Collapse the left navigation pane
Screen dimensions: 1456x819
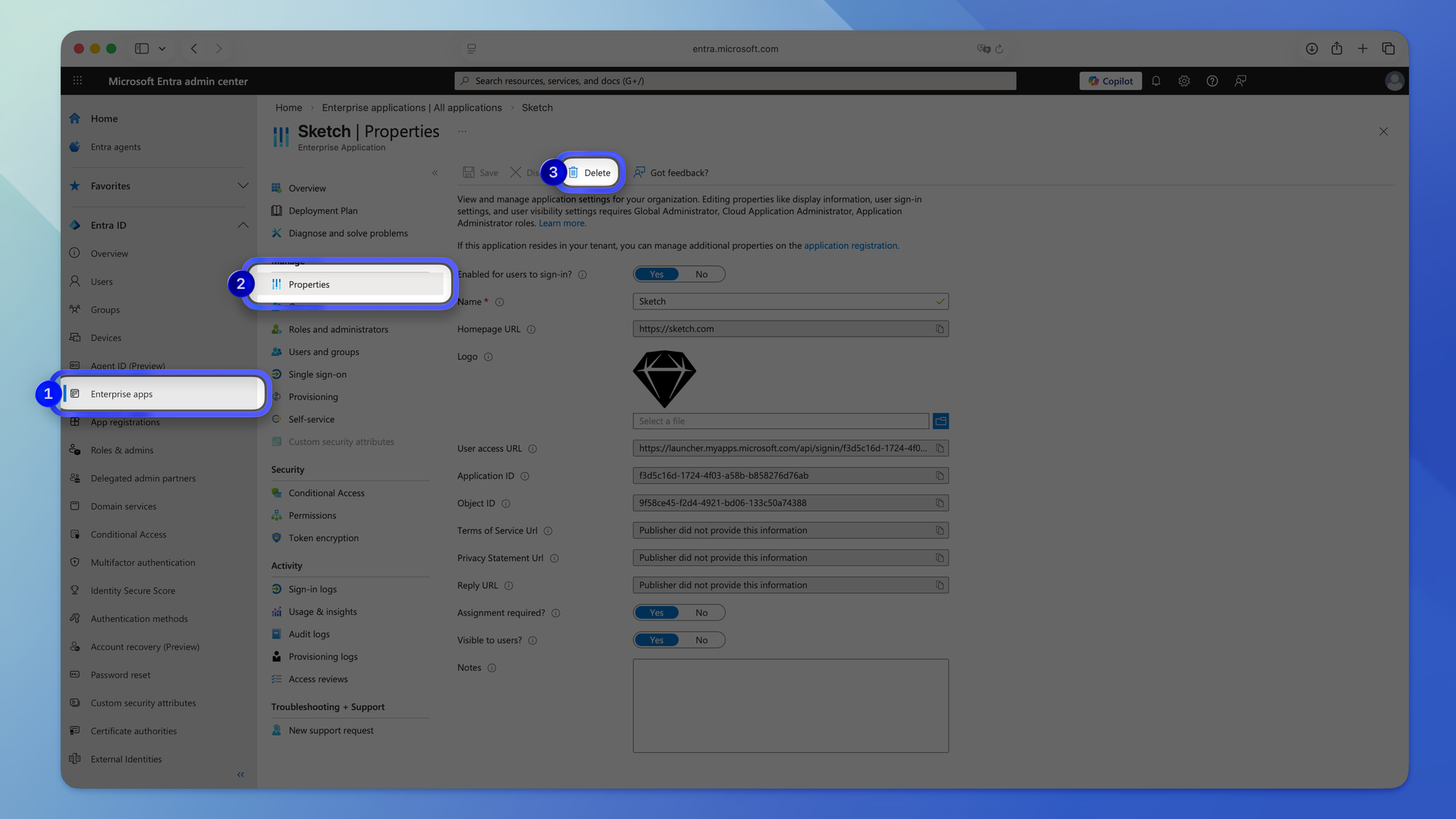tap(240, 774)
